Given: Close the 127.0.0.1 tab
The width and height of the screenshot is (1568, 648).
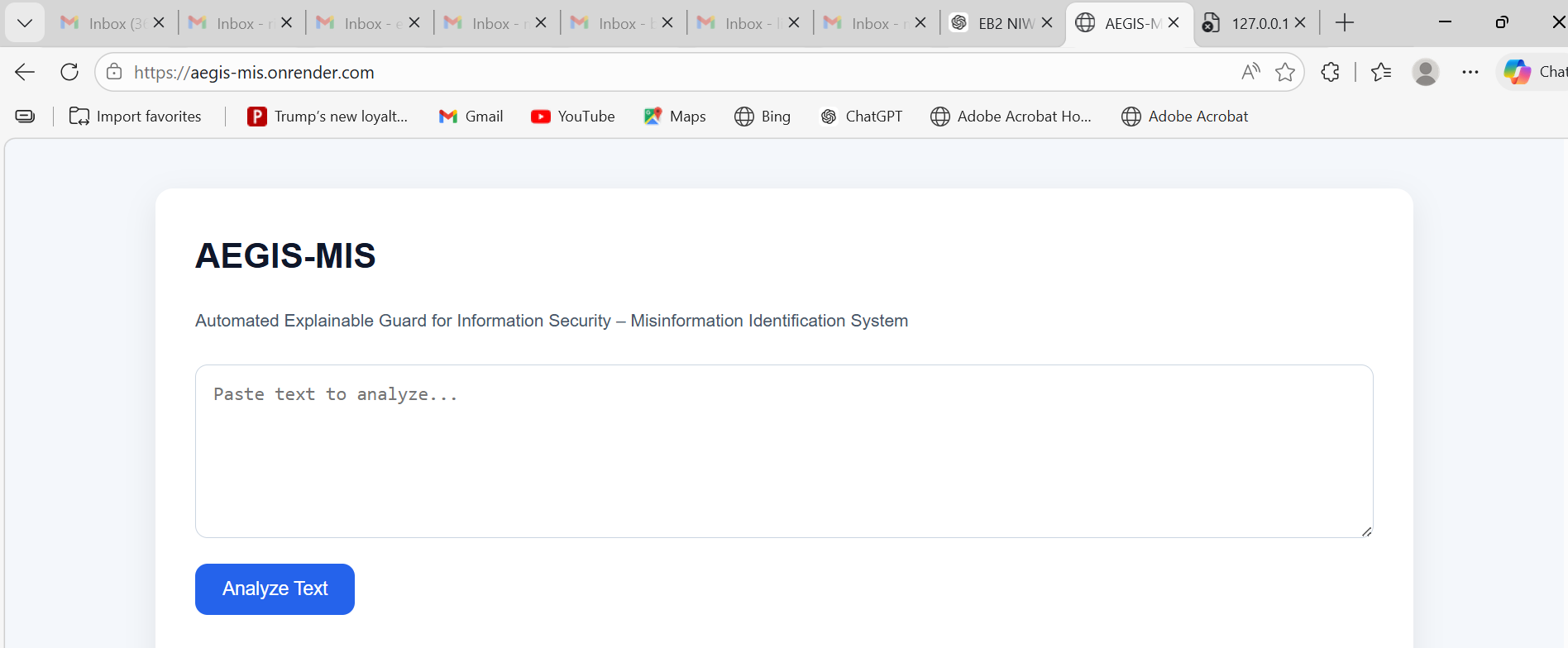Looking at the screenshot, I should 1300,23.
